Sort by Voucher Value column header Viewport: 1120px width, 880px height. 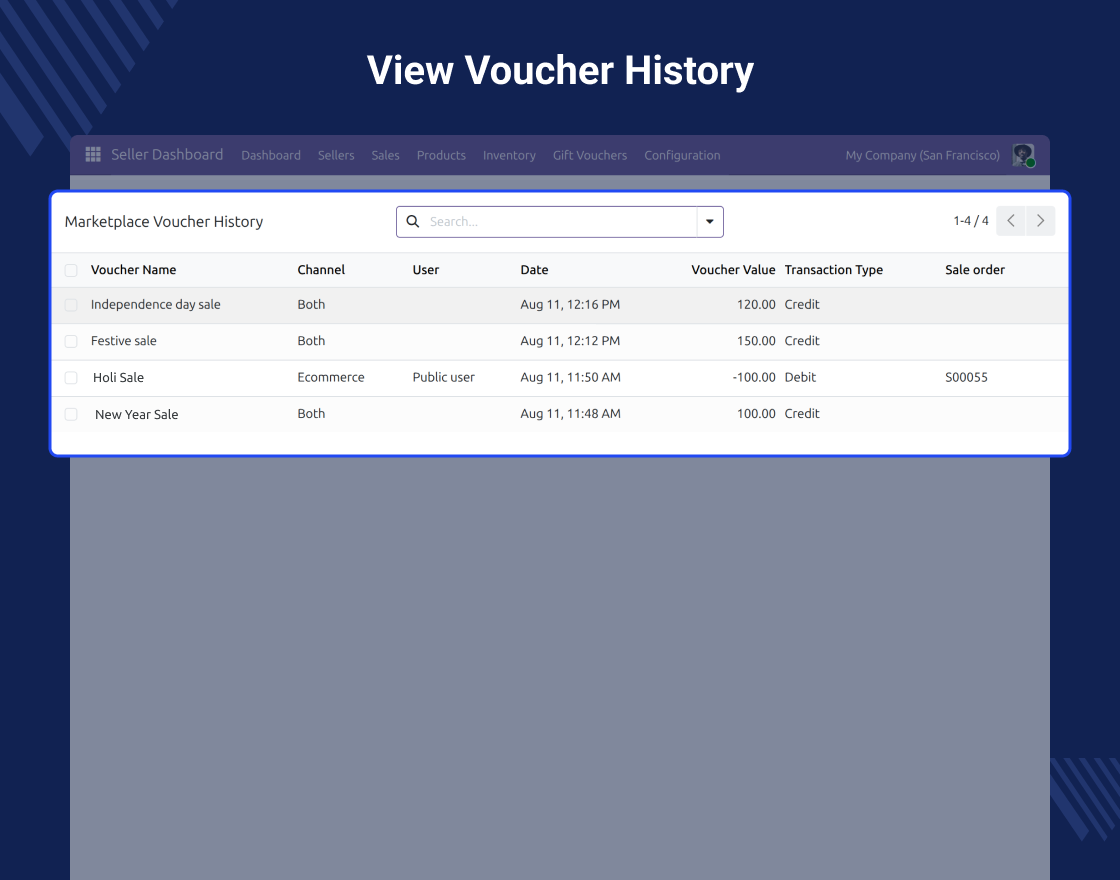click(733, 269)
